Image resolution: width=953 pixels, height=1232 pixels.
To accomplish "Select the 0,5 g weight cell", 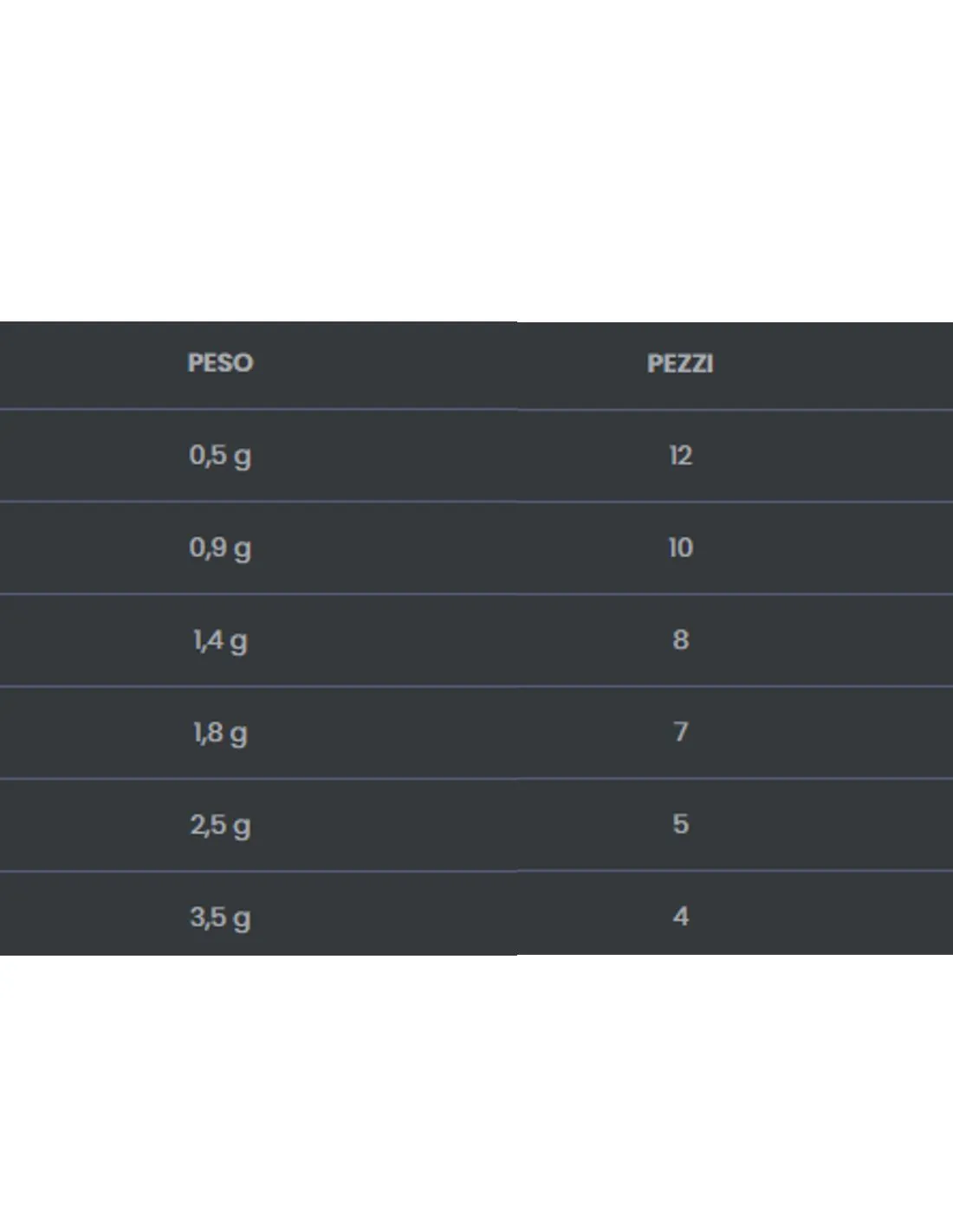I will point(220,456).
